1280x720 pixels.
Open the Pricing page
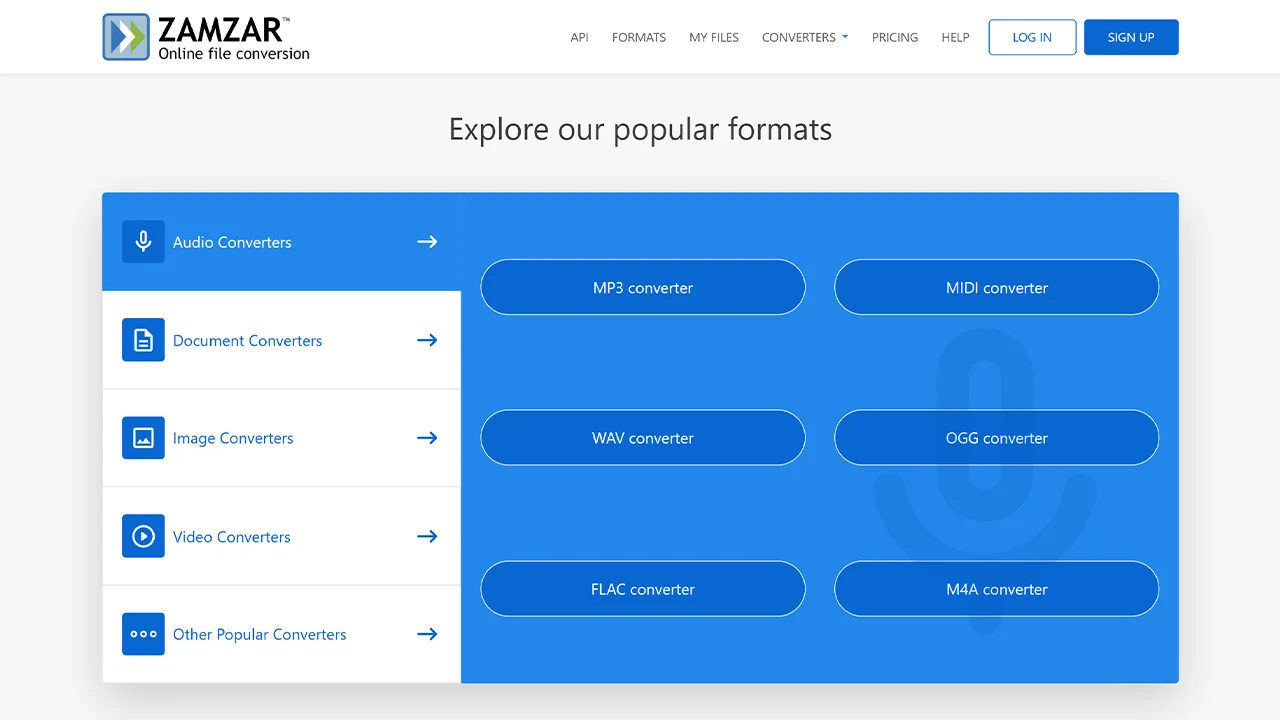pyautogui.click(x=894, y=37)
